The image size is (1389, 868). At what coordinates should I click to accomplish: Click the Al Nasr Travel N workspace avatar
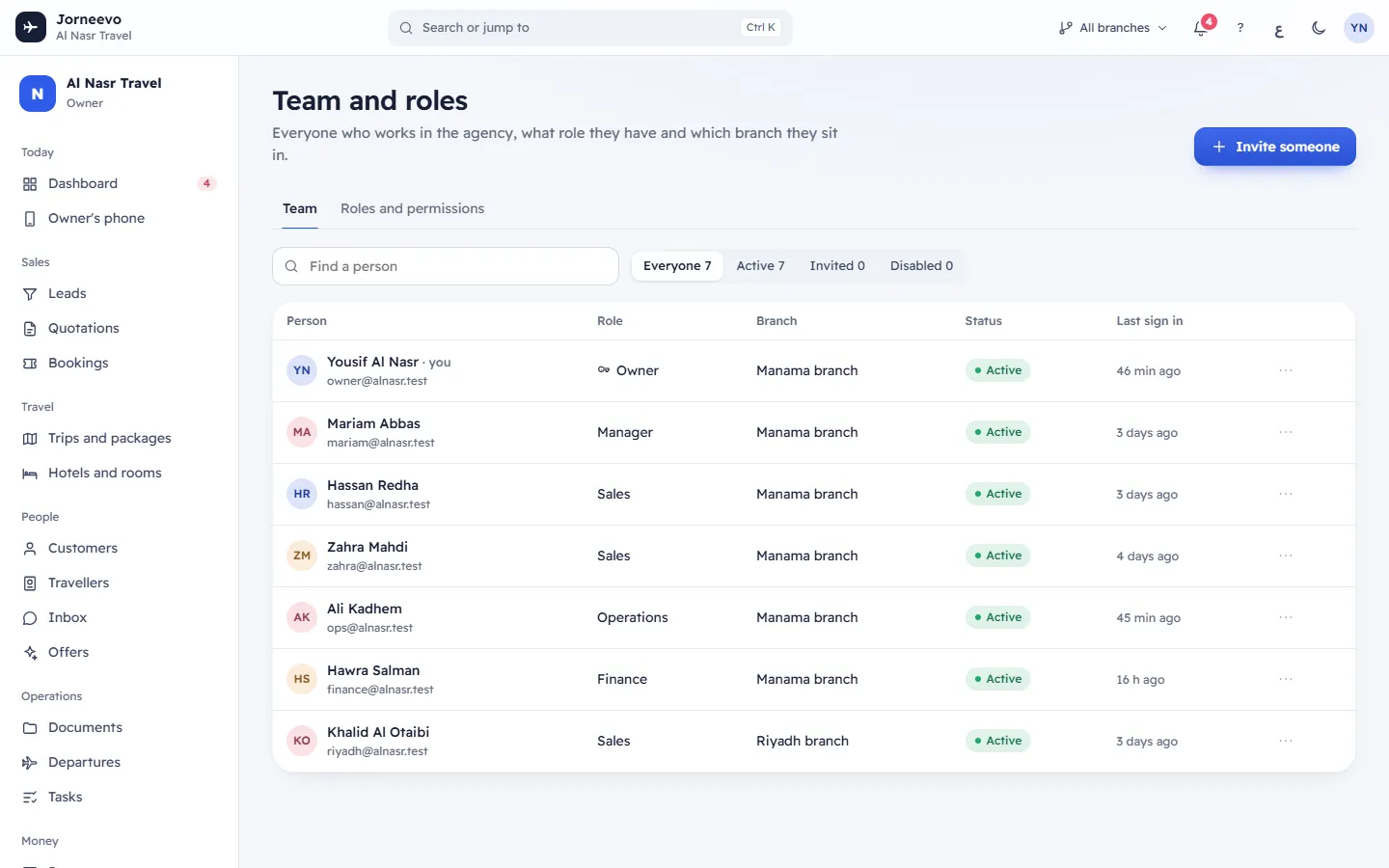tap(38, 94)
